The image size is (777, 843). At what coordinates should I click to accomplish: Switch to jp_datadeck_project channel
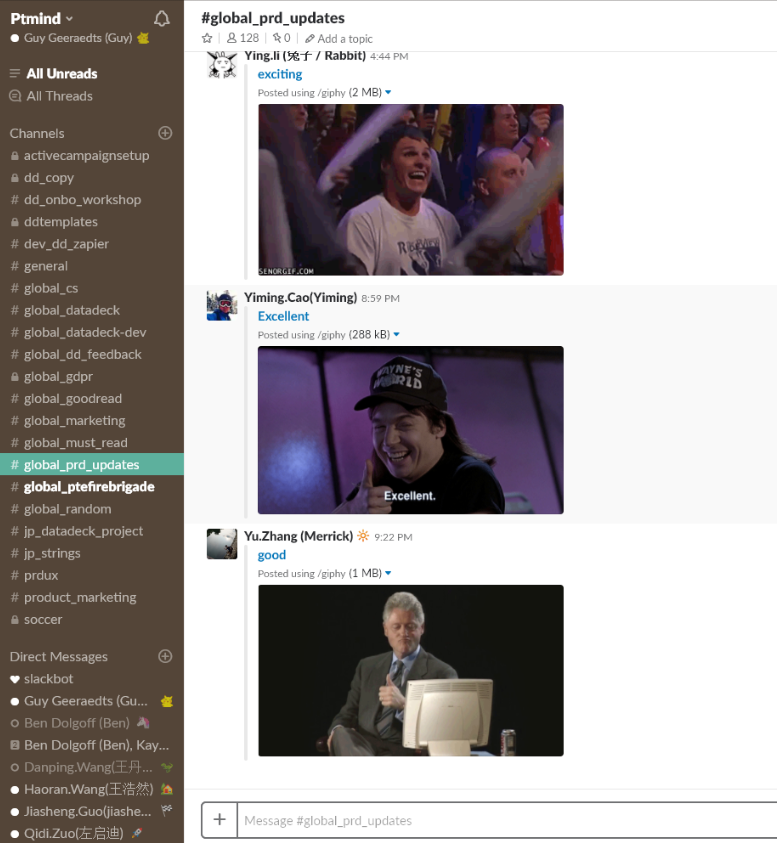tap(92, 531)
